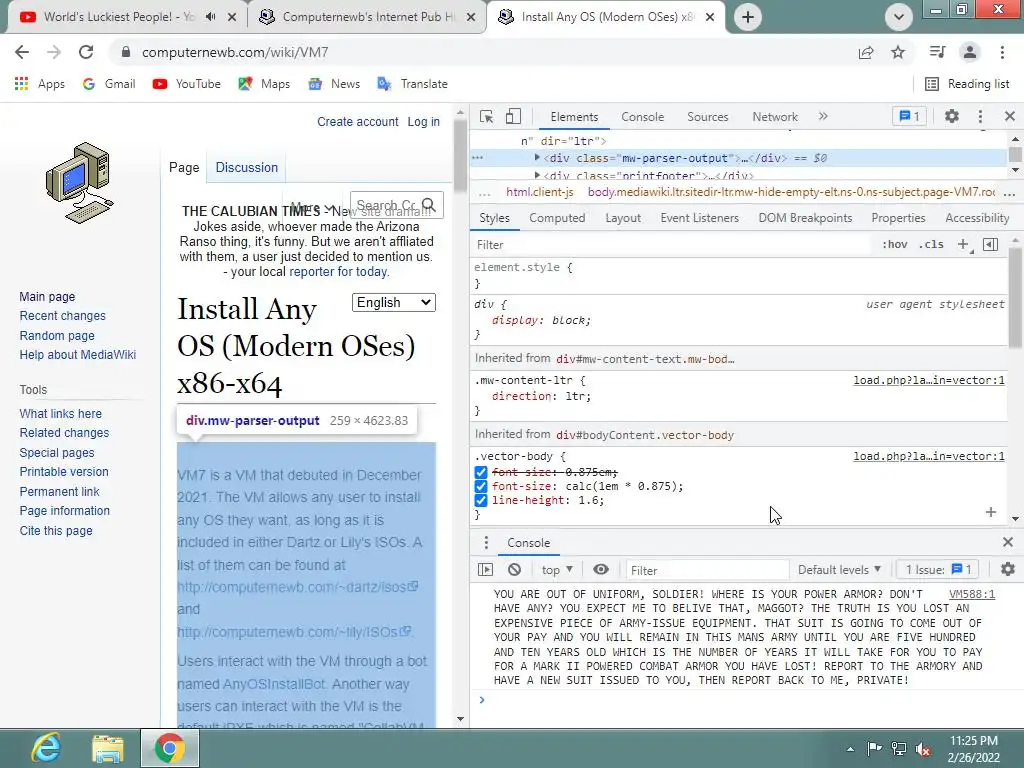This screenshot has width=1024, height=768.
Task: Show console sidebar icon
Action: click(485, 569)
